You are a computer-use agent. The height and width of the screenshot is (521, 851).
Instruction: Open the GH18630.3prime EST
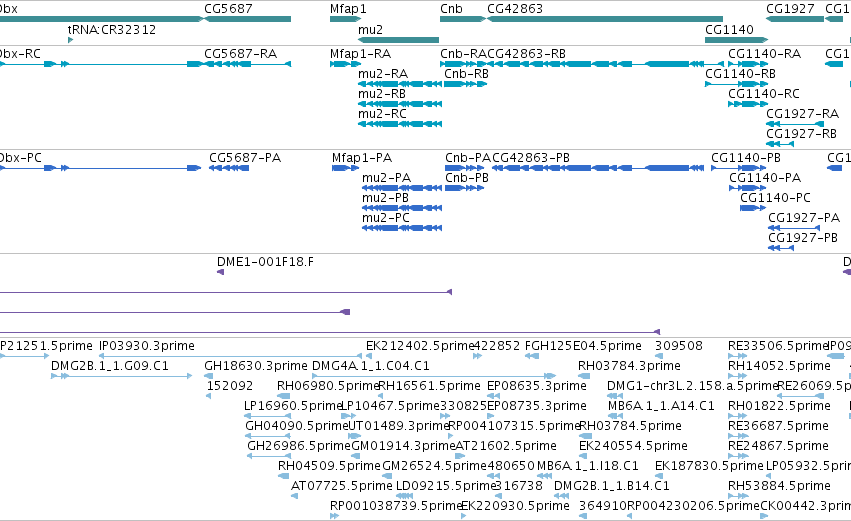208,376
